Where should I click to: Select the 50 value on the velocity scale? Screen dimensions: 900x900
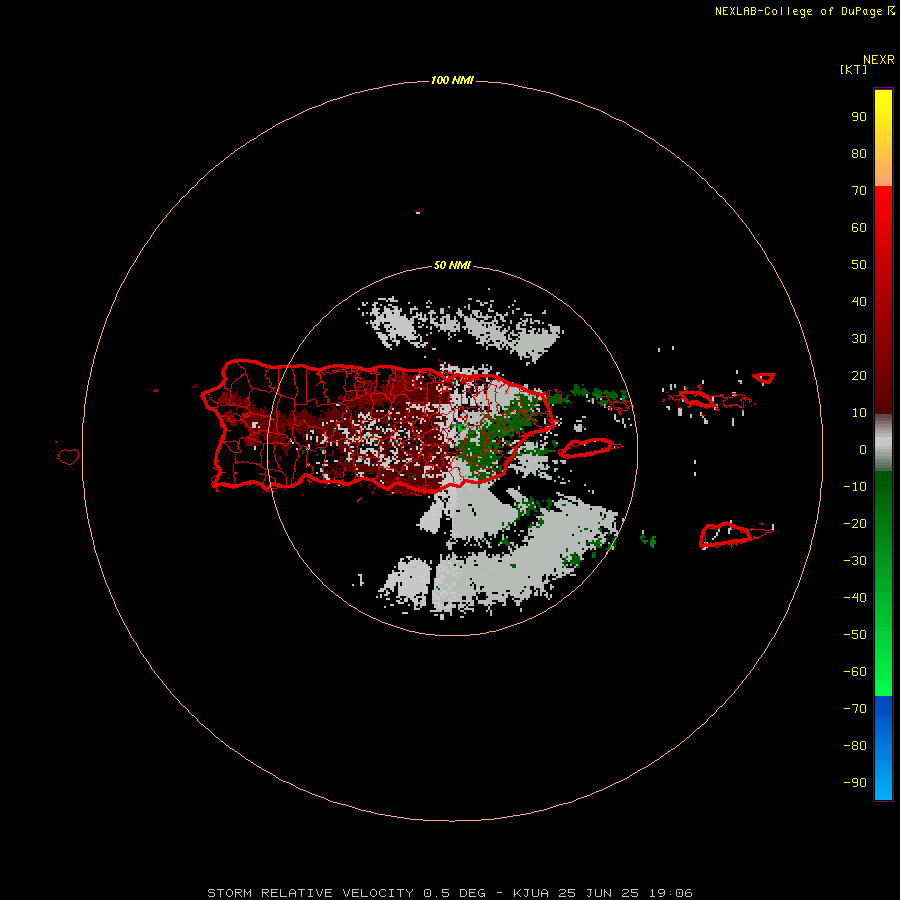tap(859, 265)
